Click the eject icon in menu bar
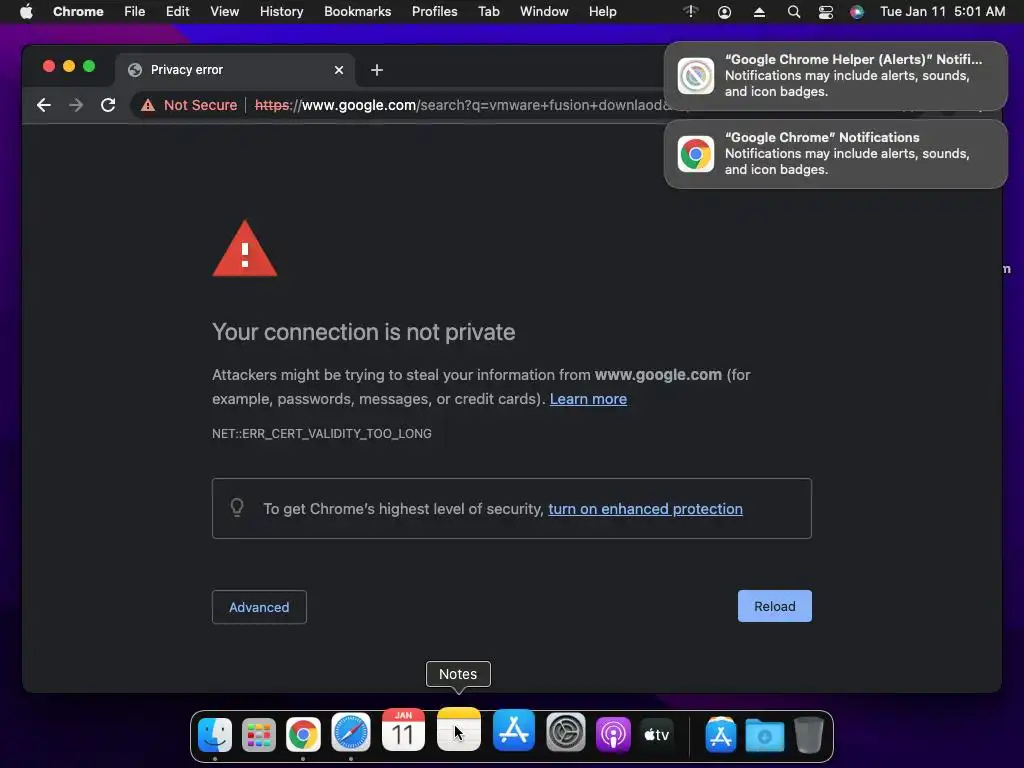 pyautogui.click(x=759, y=12)
